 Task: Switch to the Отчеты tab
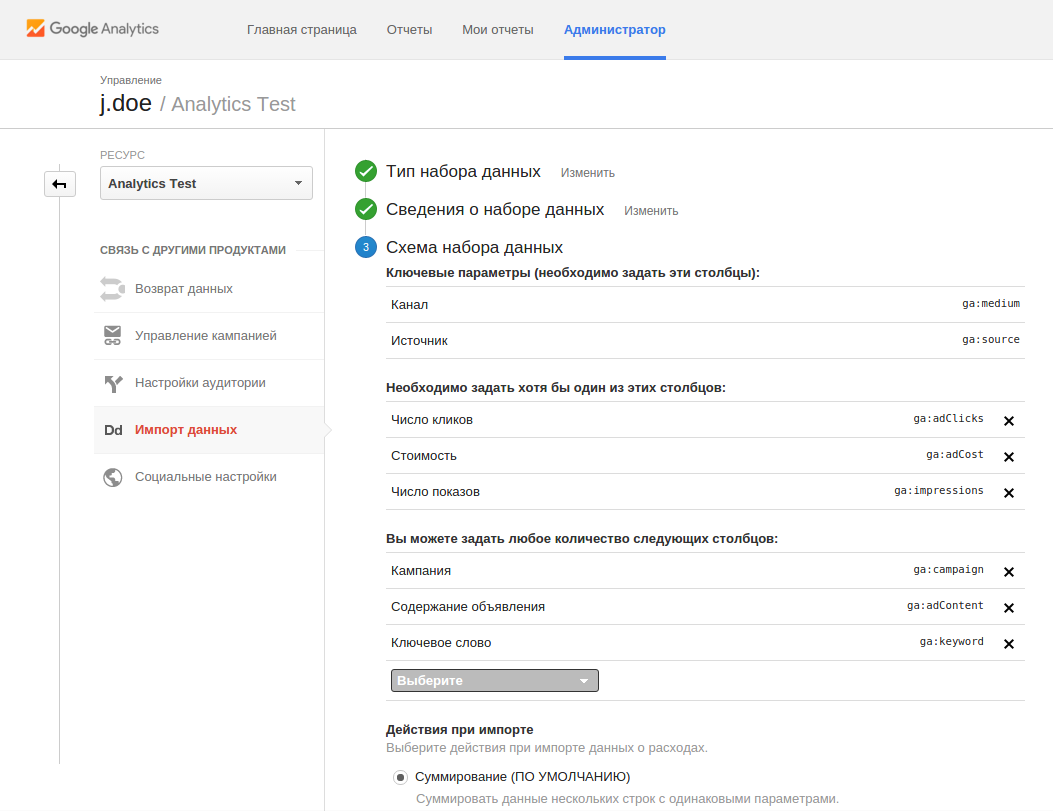(x=409, y=30)
